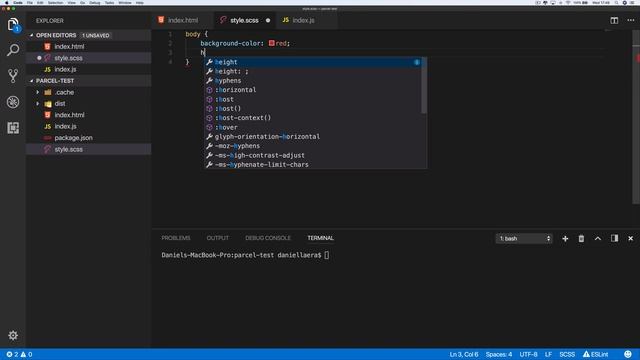Click into the terminal prompt line
The height and width of the screenshot is (360, 640).
coord(245,255)
